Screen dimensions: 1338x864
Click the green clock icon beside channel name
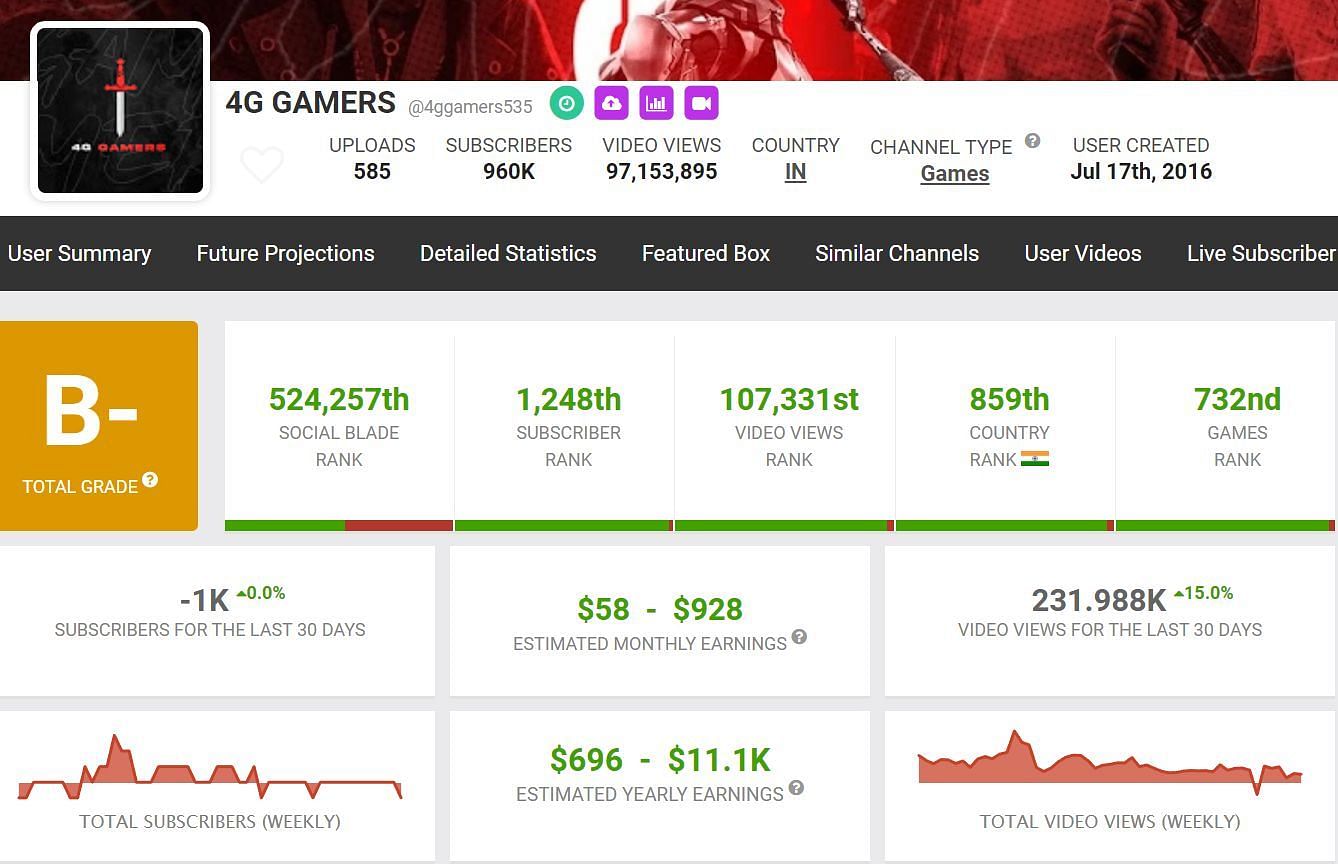coord(567,103)
